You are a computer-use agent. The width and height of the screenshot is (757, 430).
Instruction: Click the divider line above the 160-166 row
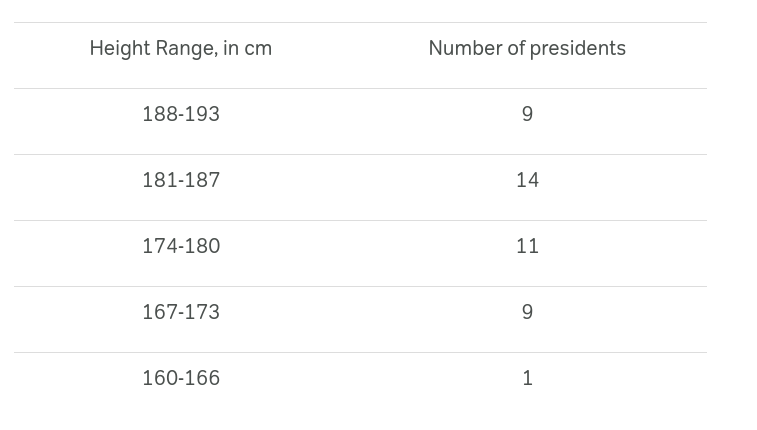360,352
